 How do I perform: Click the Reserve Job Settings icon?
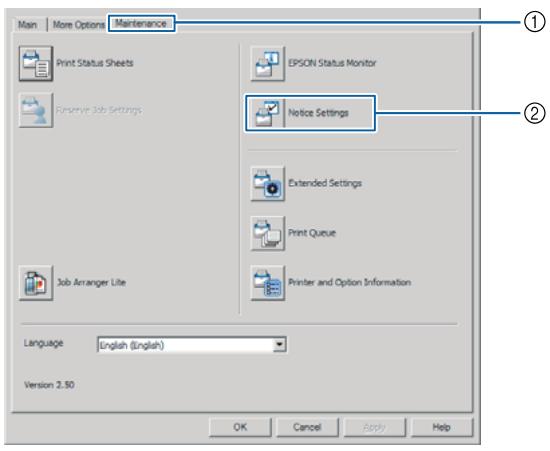coord(36,110)
